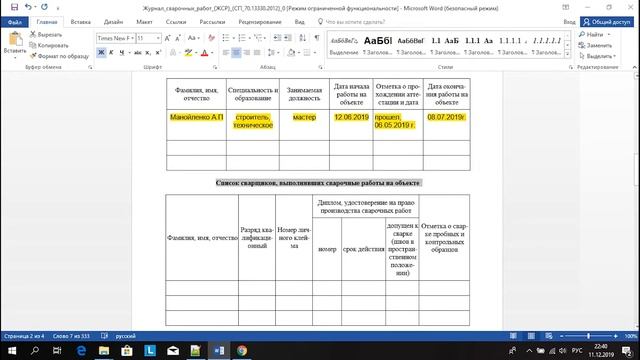Save the document with the floppy icon
The height and width of the screenshot is (360, 640).
coord(15,7)
